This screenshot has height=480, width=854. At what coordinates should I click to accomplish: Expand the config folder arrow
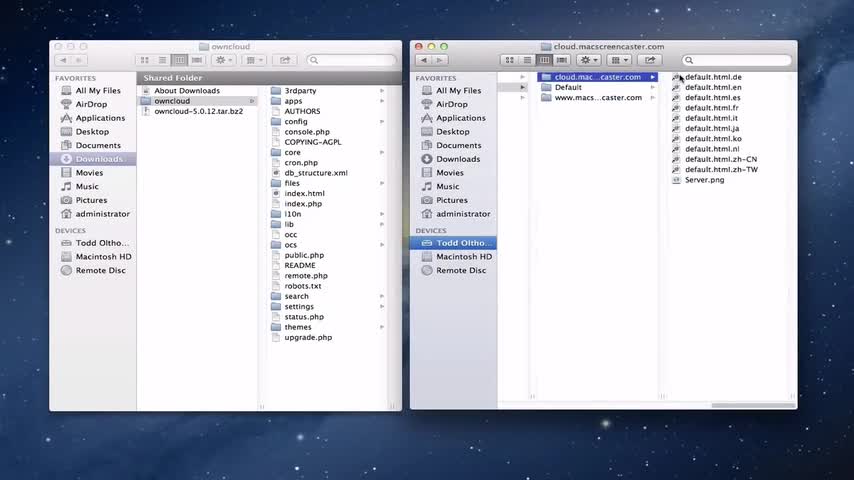382,121
